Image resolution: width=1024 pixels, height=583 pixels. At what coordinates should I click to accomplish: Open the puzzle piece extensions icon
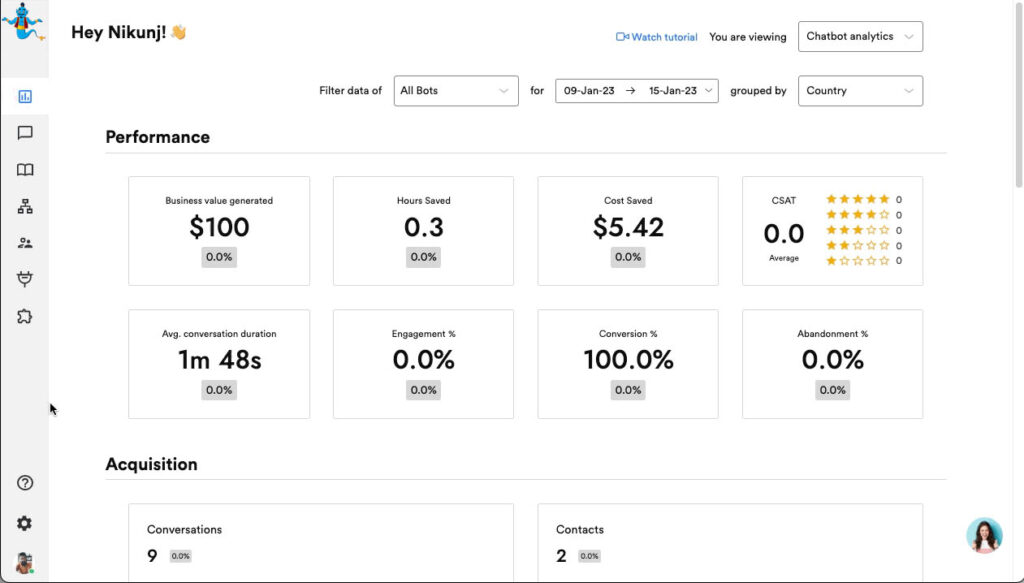pyautogui.click(x=25, y=316)
